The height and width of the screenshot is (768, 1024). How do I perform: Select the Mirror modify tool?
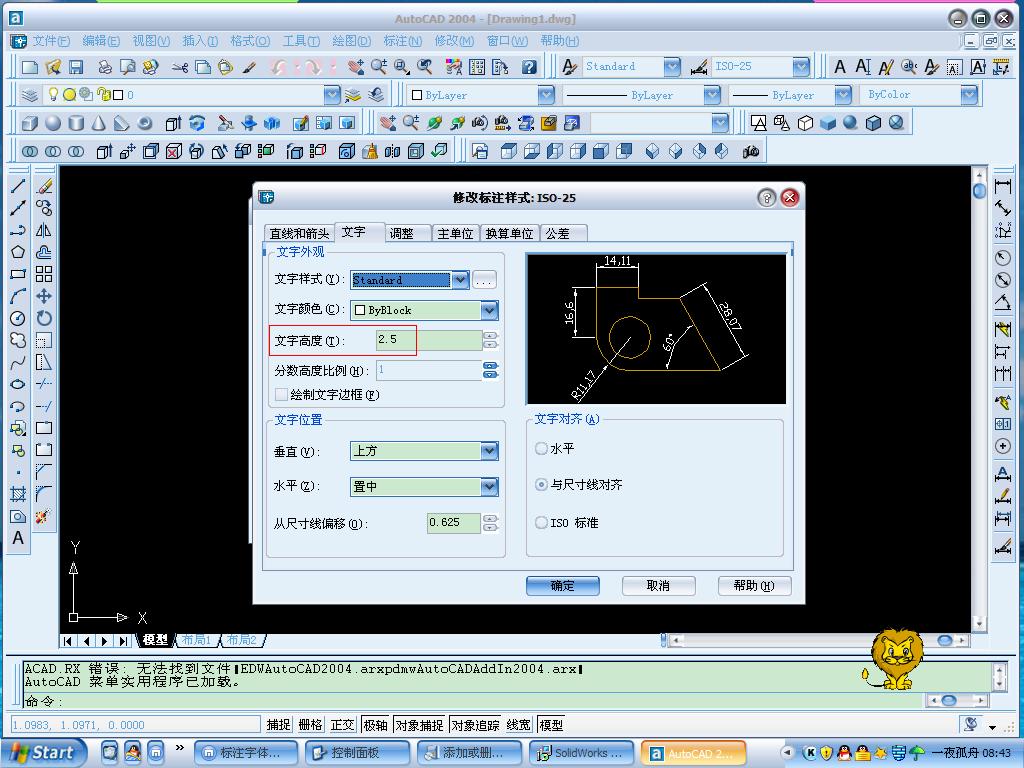coord(44,230)
